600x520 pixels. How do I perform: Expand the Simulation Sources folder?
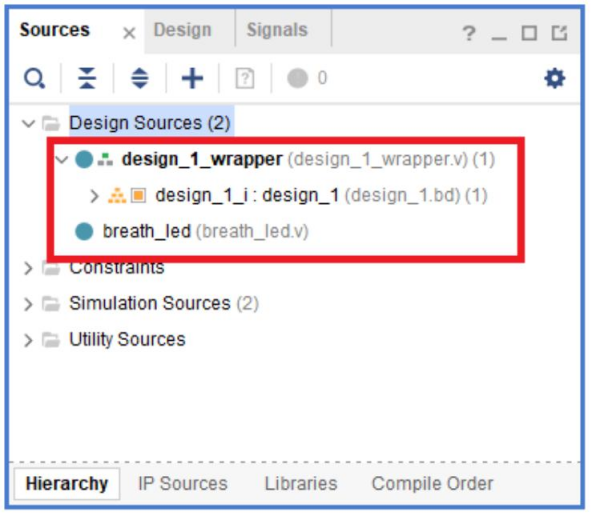[28, 303]
